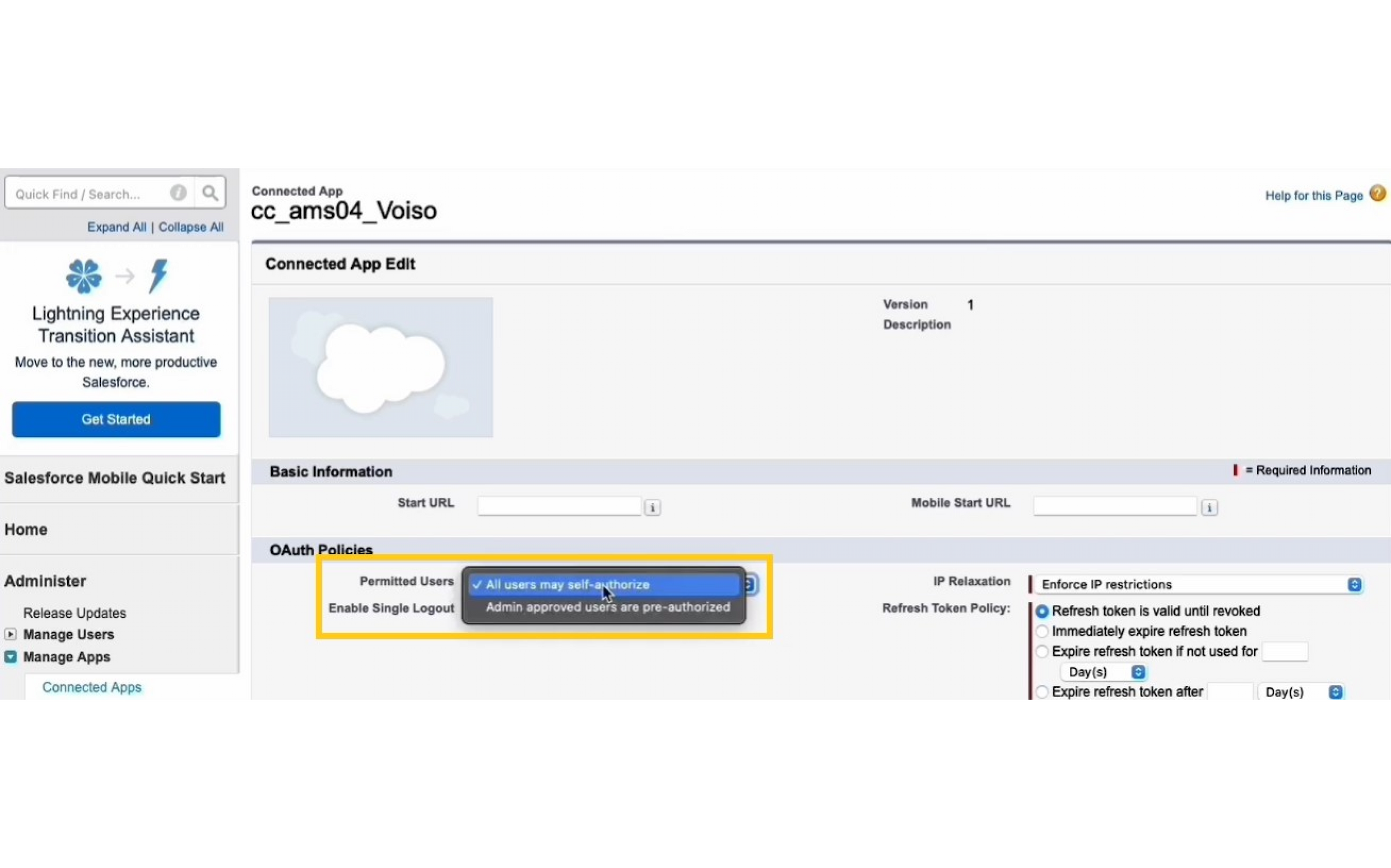Viewport: 1391px width, 868px height.
Task: Select Expire refresh token if not used for
Action: (1042, 651)
